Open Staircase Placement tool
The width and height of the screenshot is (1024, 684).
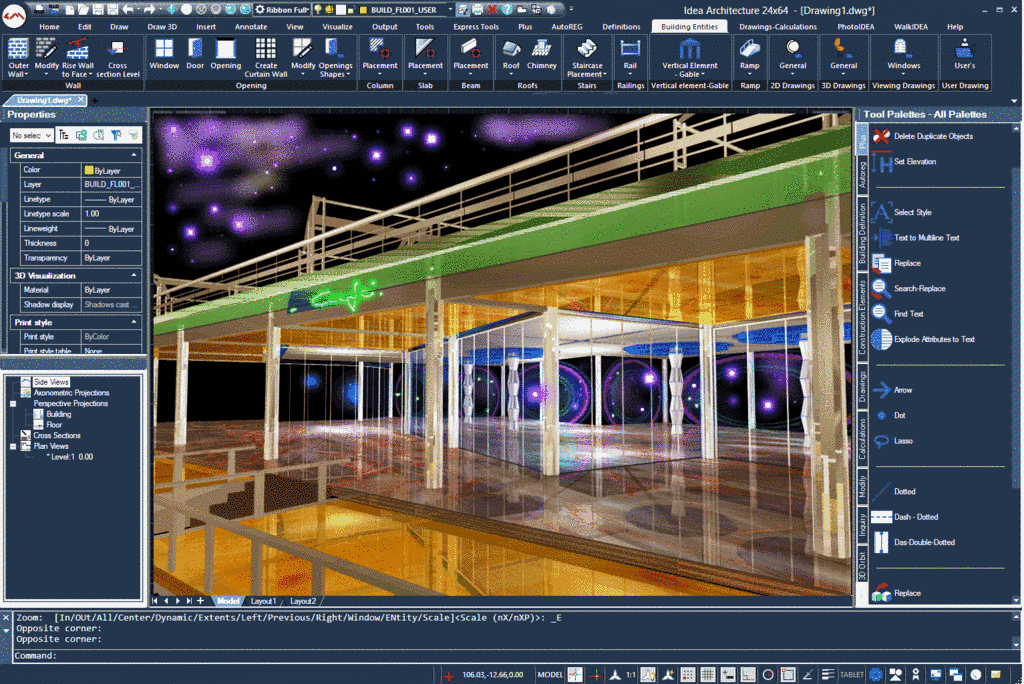point(586,57)
